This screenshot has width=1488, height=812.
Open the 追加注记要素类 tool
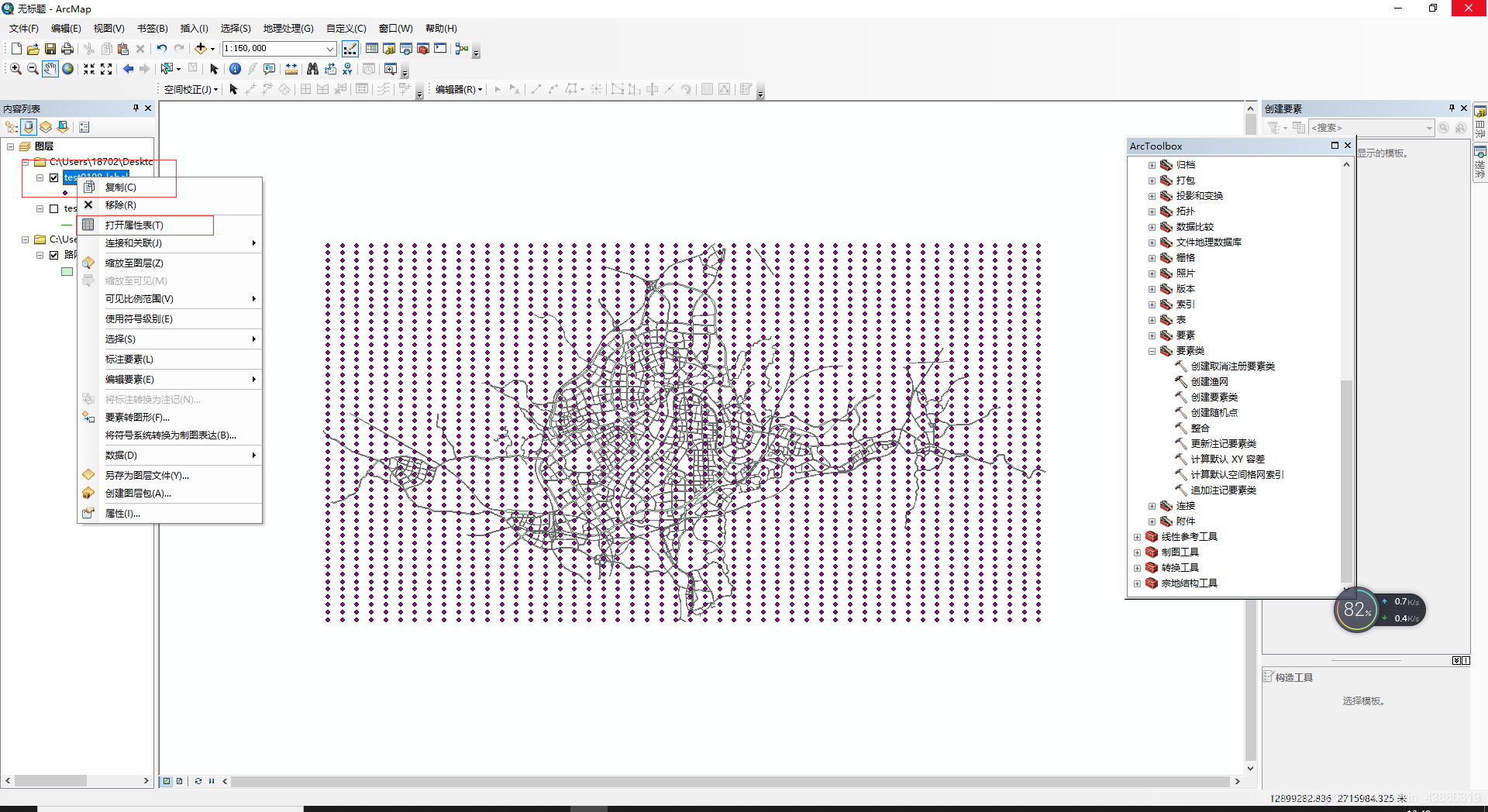click(x=1223, y=490)
